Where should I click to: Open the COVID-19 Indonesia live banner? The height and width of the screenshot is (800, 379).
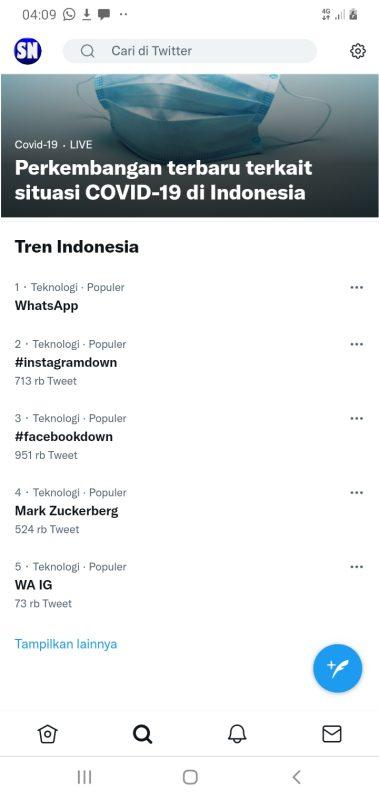pyautogui.click(x=190, y=146)
